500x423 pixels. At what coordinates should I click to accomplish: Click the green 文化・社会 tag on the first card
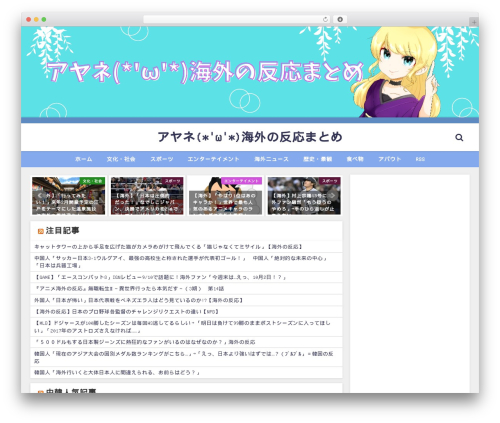[92, 181]
